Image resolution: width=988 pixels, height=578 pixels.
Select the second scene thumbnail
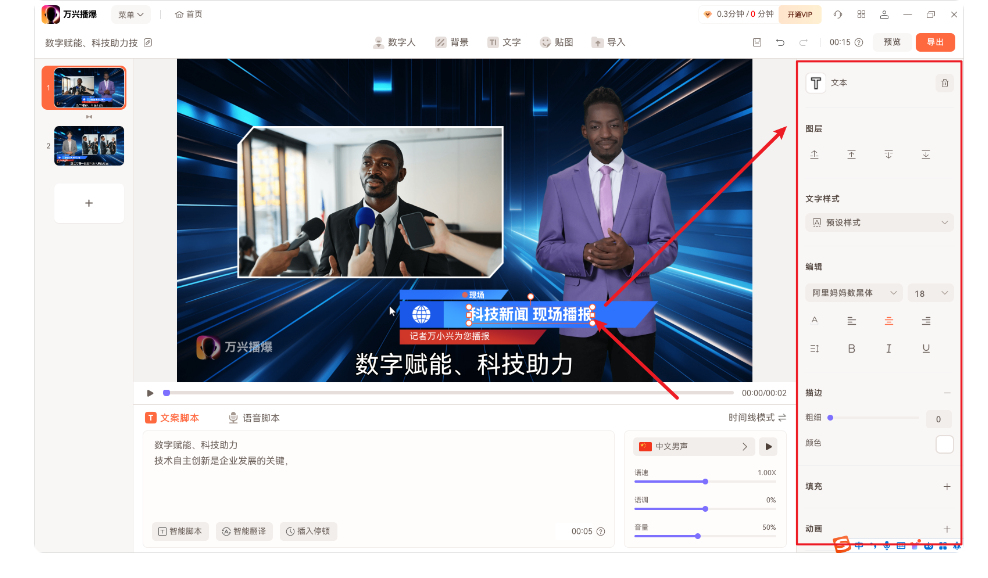tap(88, 146)
